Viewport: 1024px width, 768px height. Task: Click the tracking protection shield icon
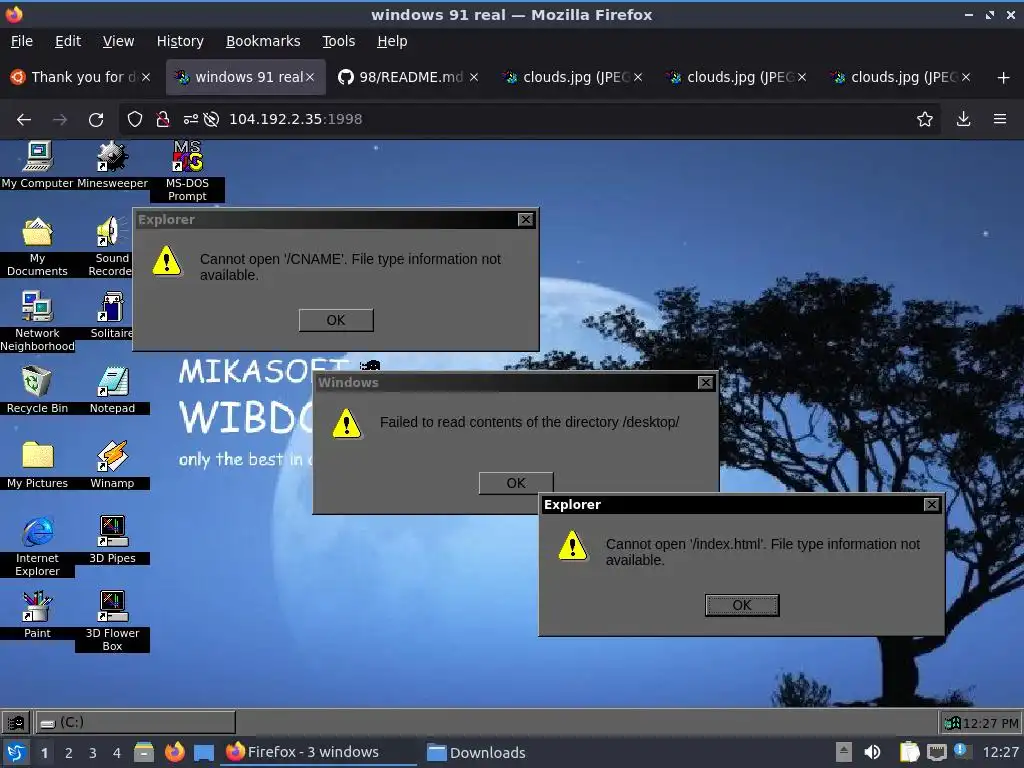135,120
